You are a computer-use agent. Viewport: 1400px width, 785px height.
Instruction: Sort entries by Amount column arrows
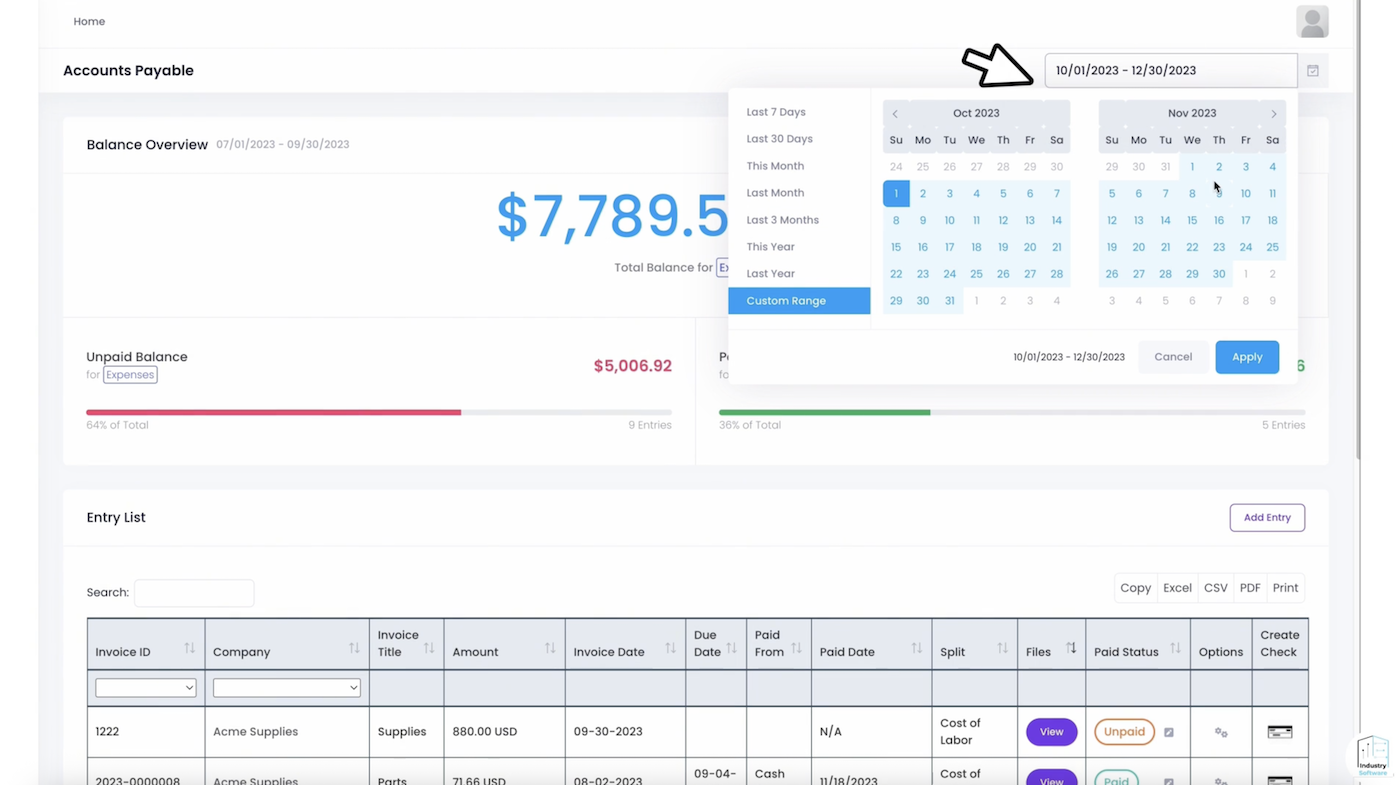[x=549, y=650]
